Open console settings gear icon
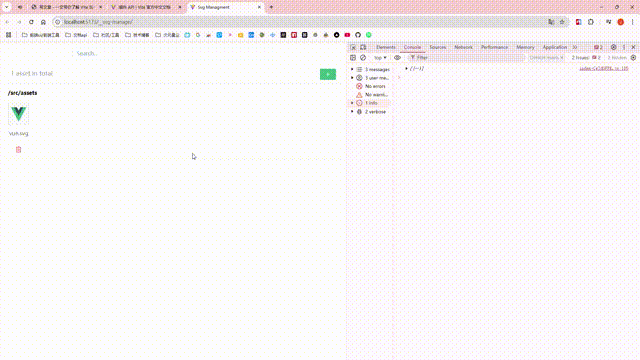Viewport: 640px width, 360px height. [633, 58]
